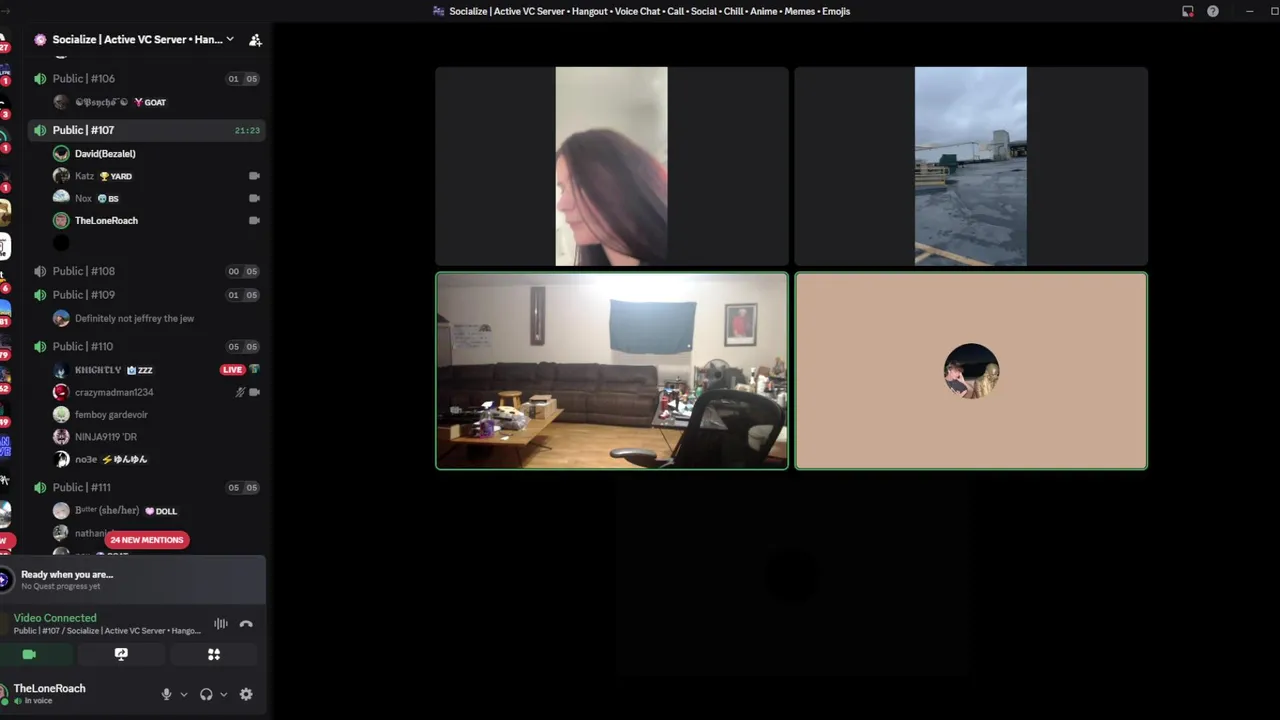This screenshot has width=1280, height=720.
Task: Select voice channel Public | #107
Action: pyautogui.click(x=147, y=130)
